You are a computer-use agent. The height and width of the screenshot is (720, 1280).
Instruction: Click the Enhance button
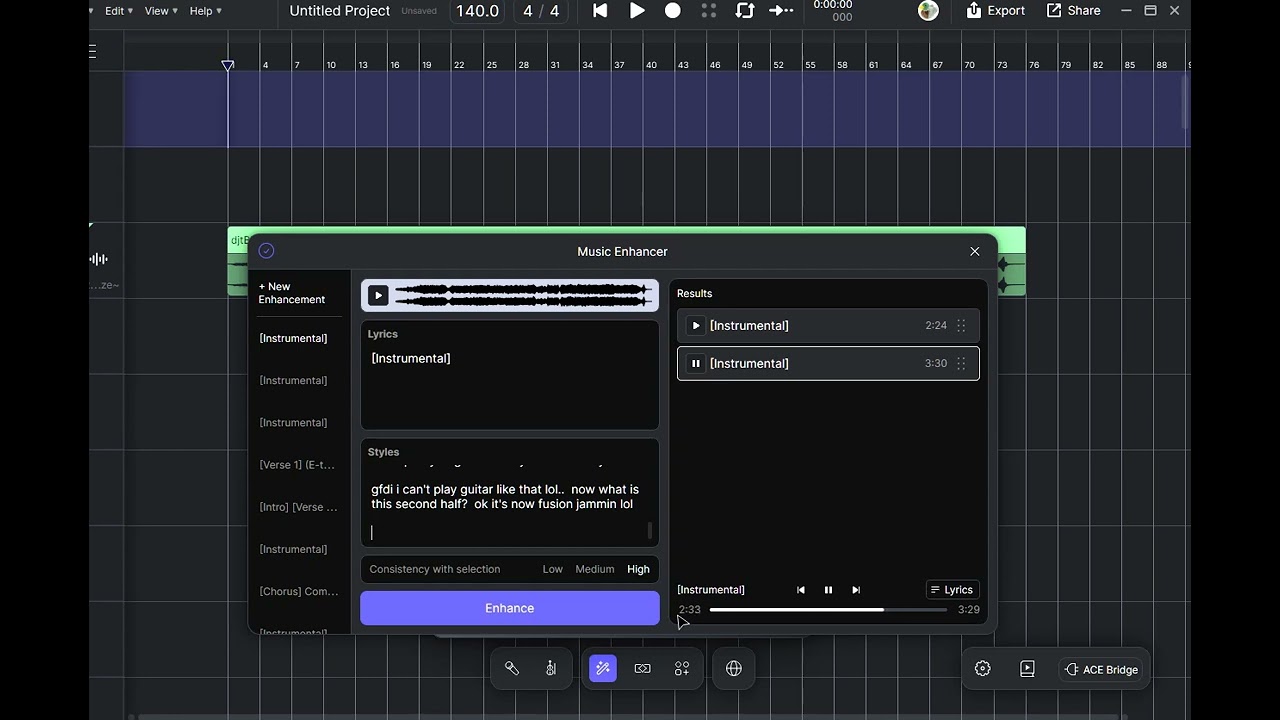(x=510, y=608)
